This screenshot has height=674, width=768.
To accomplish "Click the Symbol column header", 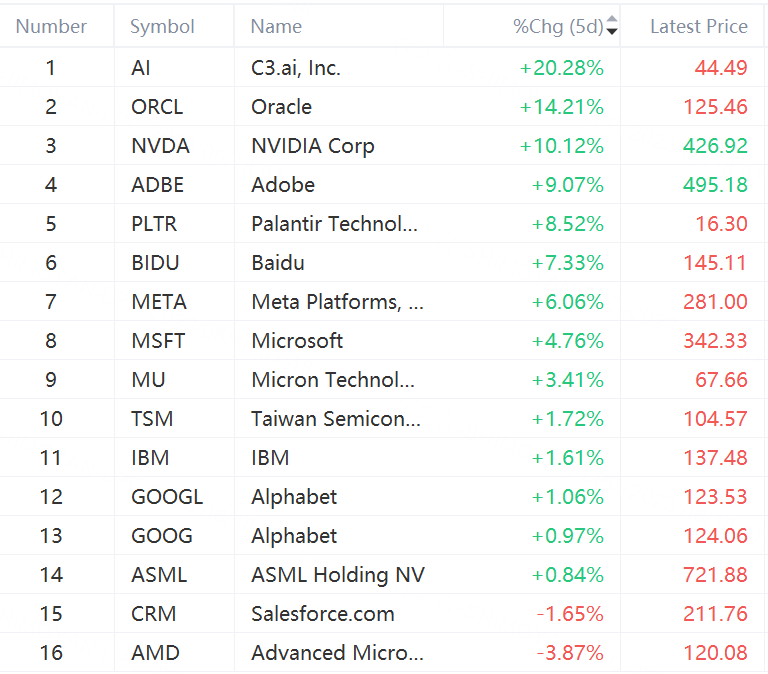I will tap(162, 26).
